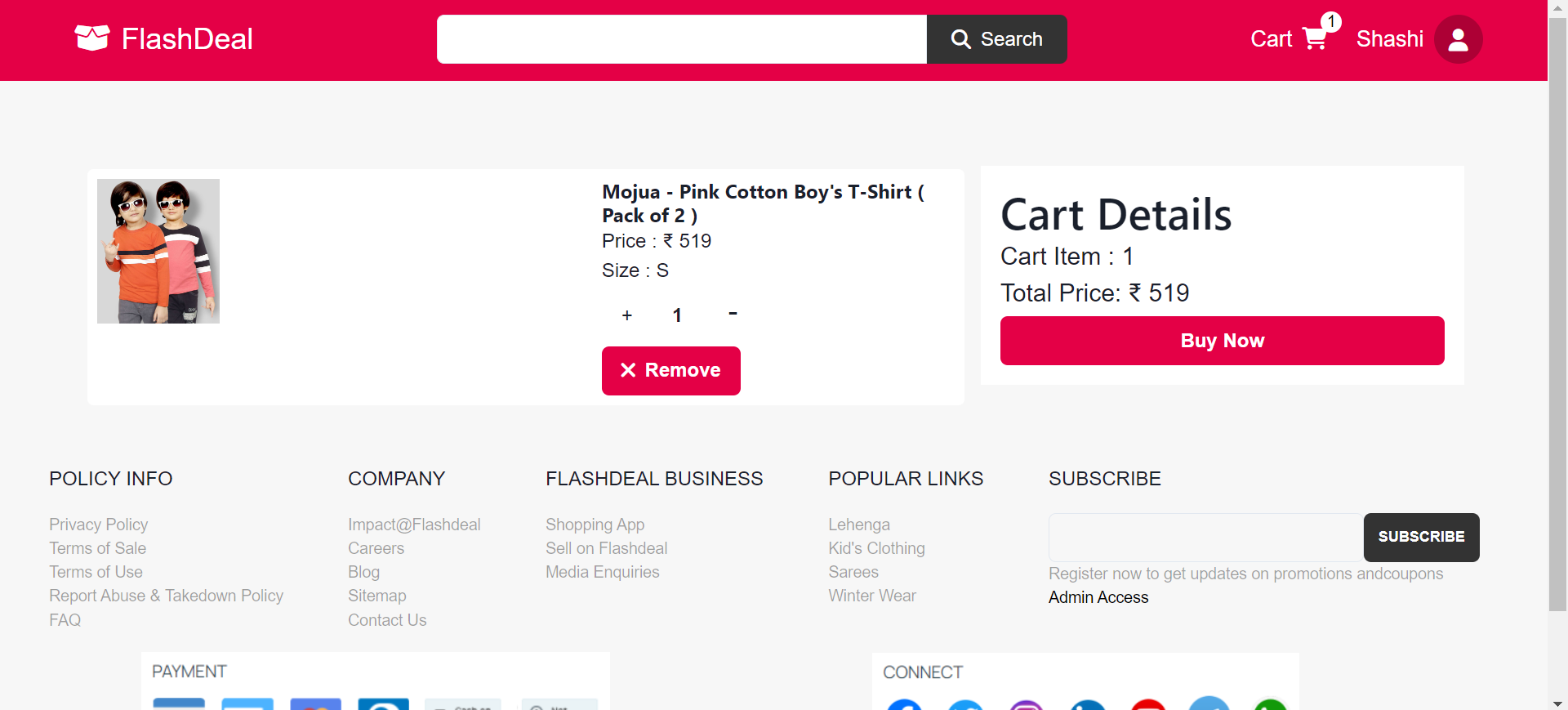Image resolution: width=1568 pixels, height=710 pixels.
Task: Decrease quantity with the minus button
Action: 733,314
